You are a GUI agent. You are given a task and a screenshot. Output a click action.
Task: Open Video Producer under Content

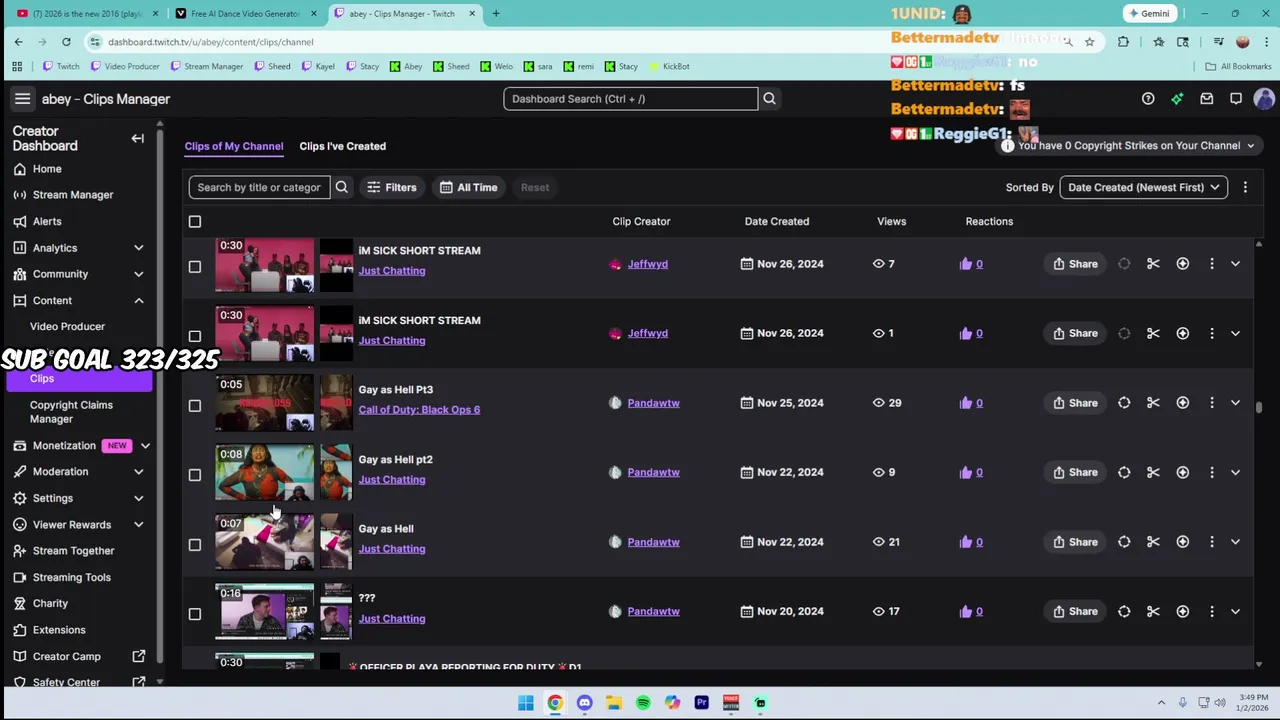(x=67, y=326)
